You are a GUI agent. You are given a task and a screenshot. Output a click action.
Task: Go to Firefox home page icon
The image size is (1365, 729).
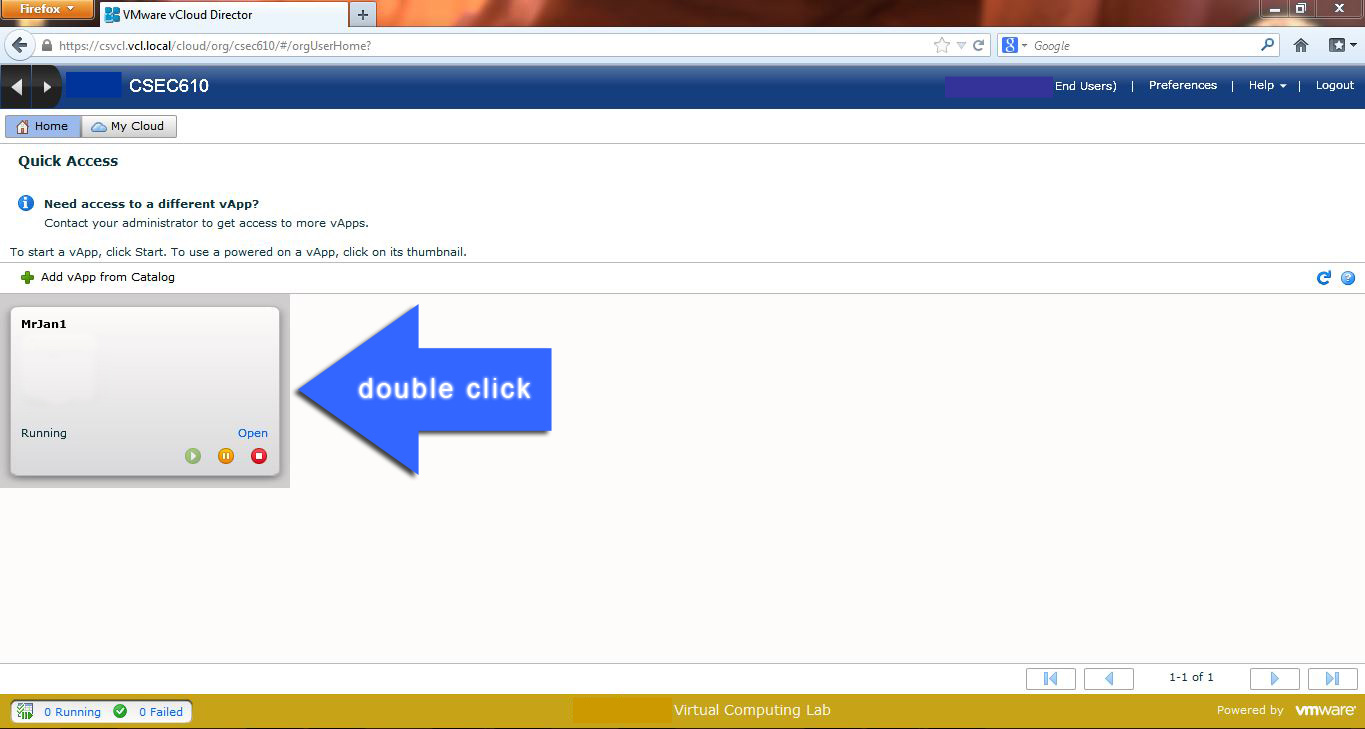click(1301, 45)
